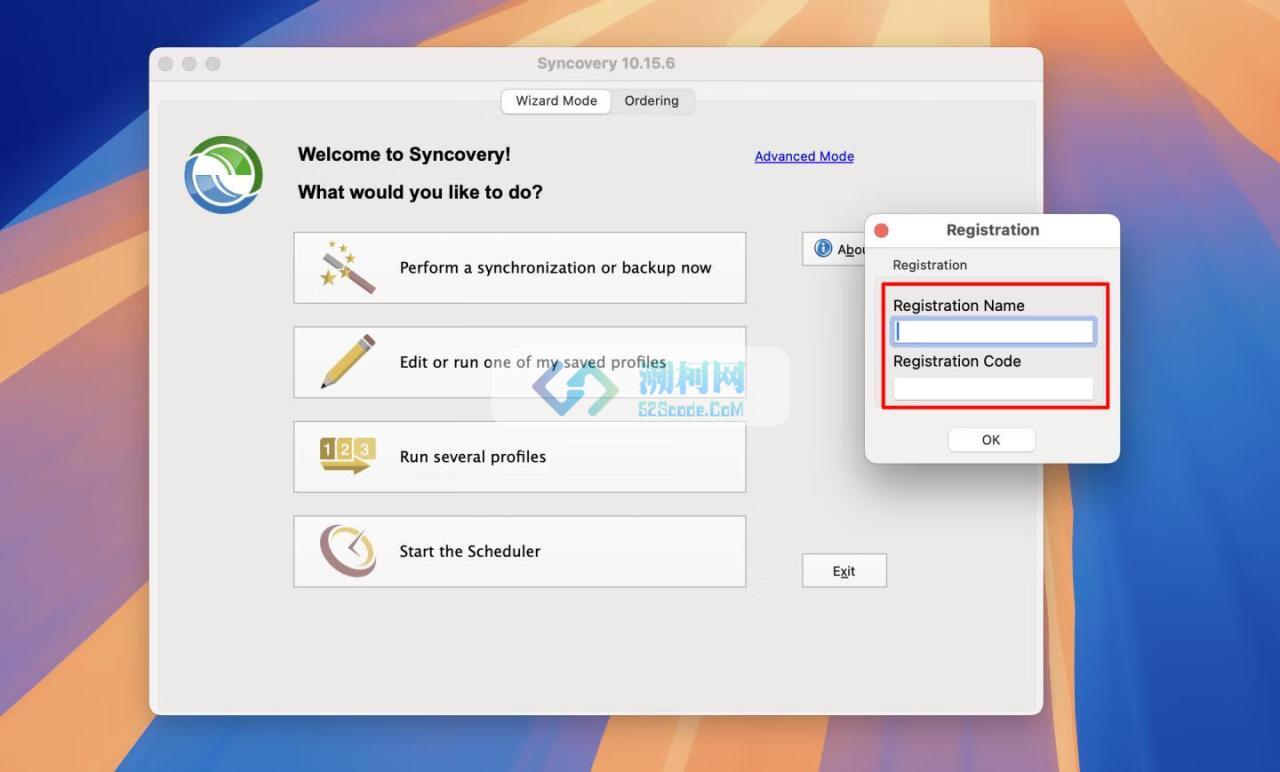Click the clock scheduler icon

[x=348, y=550]
